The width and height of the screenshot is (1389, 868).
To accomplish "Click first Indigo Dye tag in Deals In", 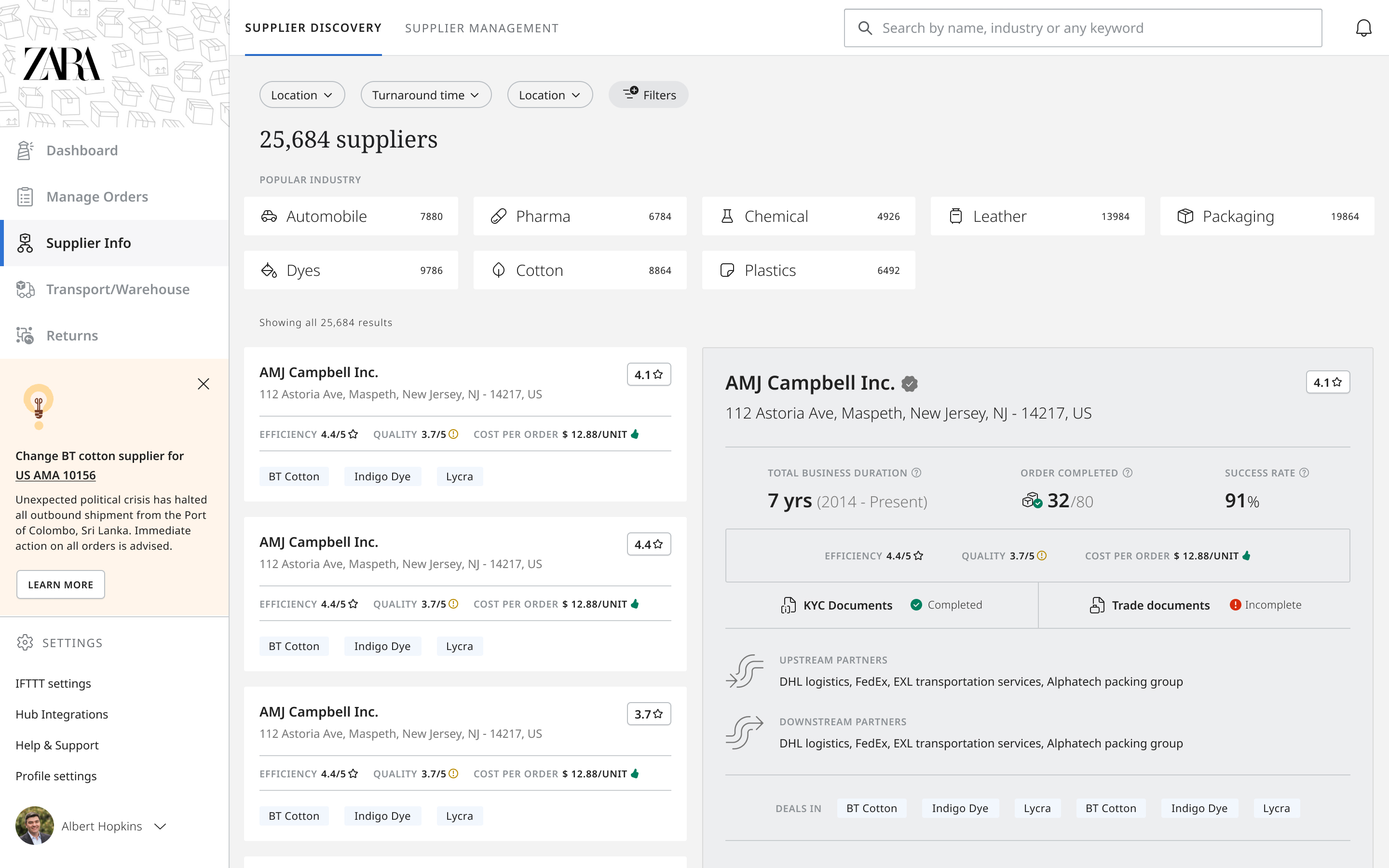I will (960, 808).
